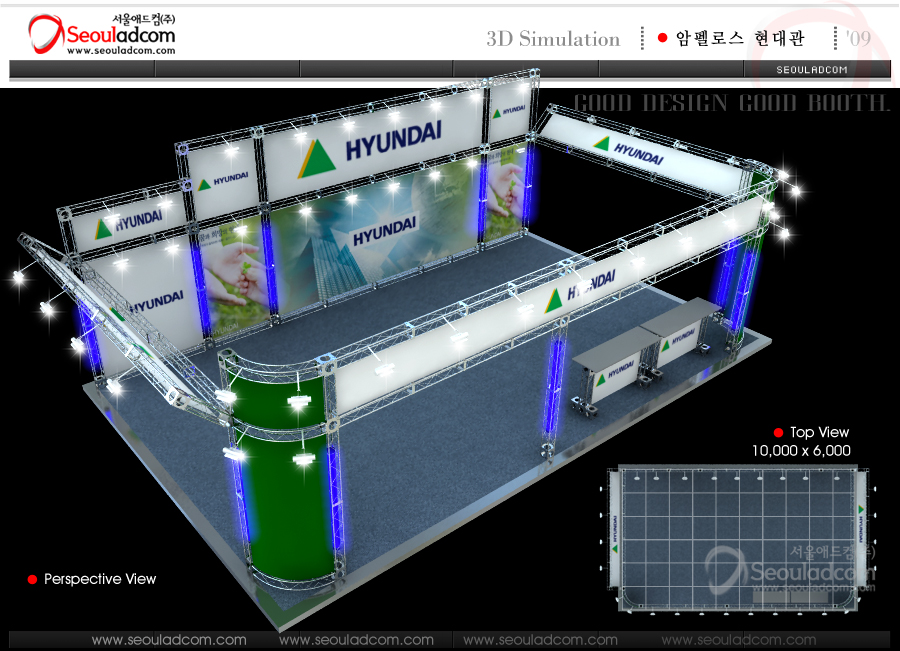Open the leftmost footer www.seouladcom.com link

coord(168,640)
